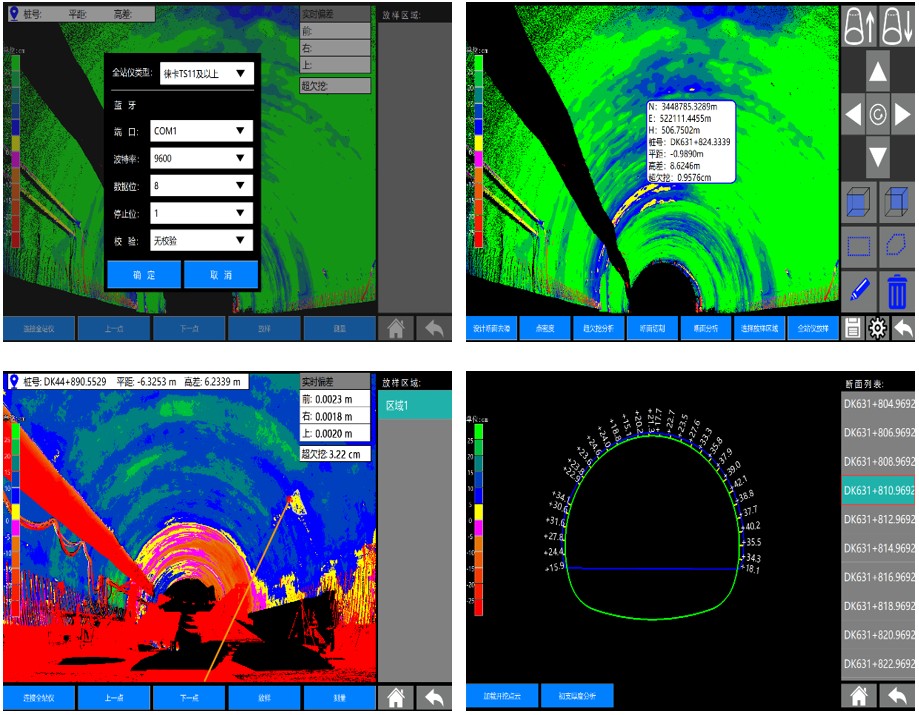Click the color legend bar beside the section profile
The width and height of the screenshot is (919, 715).
[478, 520]
